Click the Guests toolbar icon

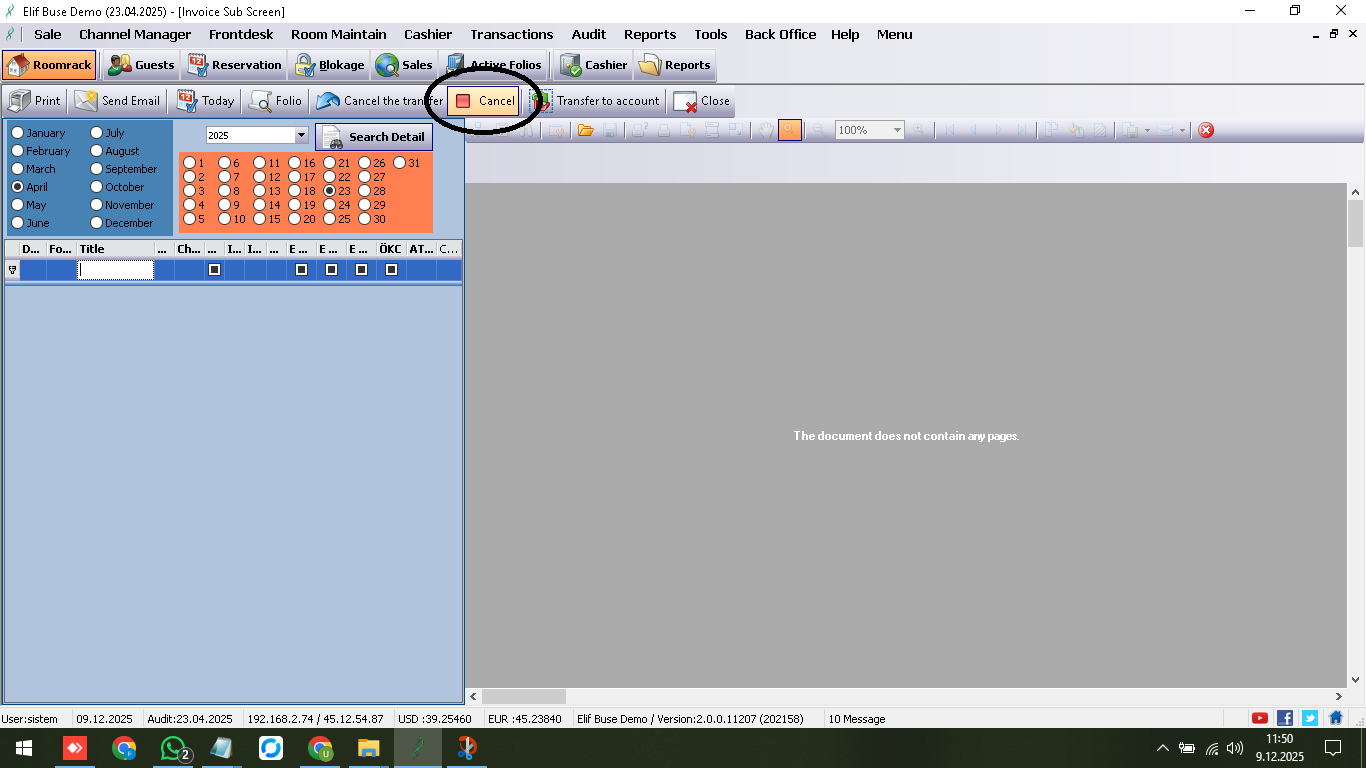(x=141, y=65)
